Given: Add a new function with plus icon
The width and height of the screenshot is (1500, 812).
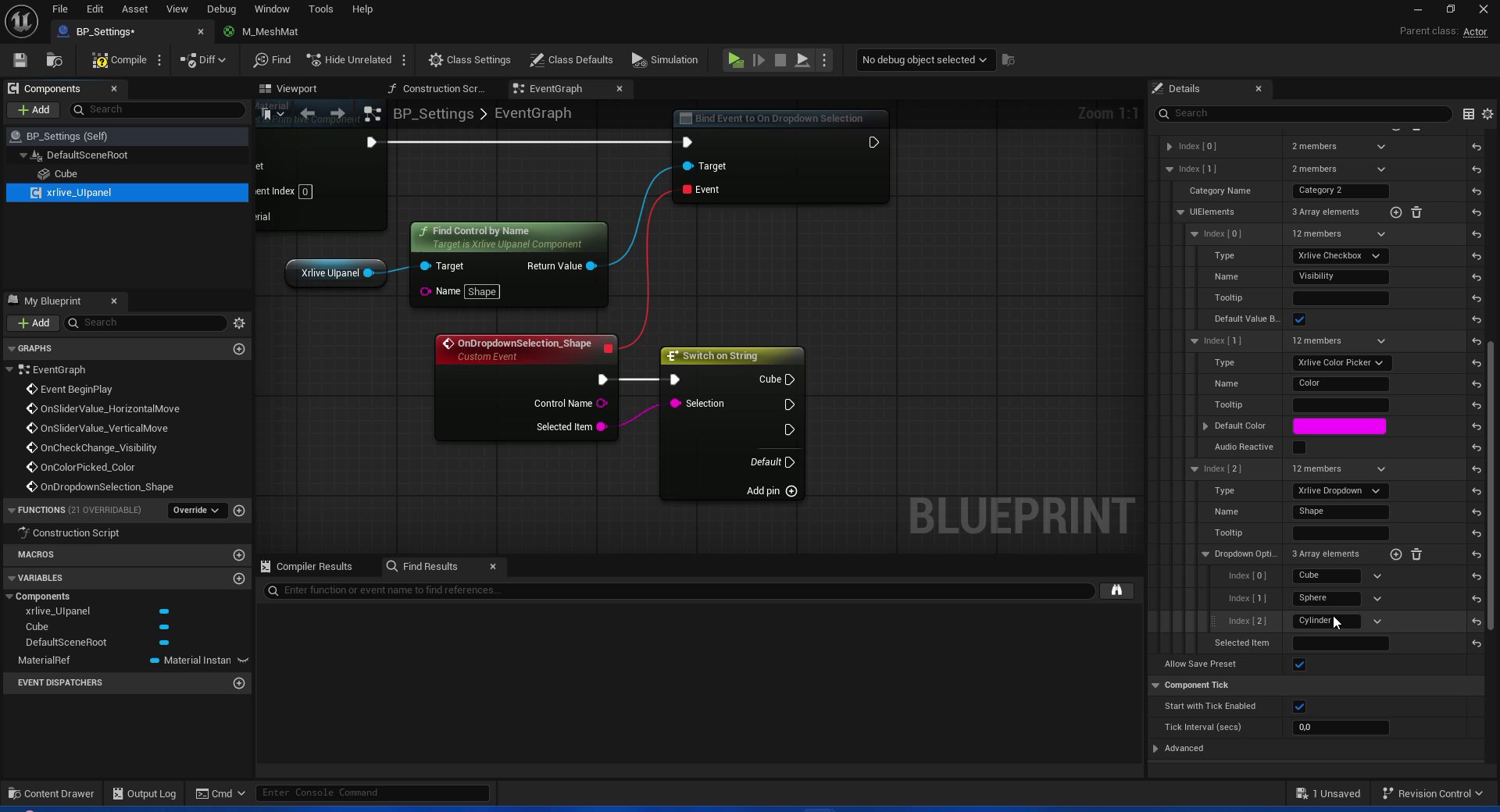Looking at the screenshot, I should click(239, 511).
